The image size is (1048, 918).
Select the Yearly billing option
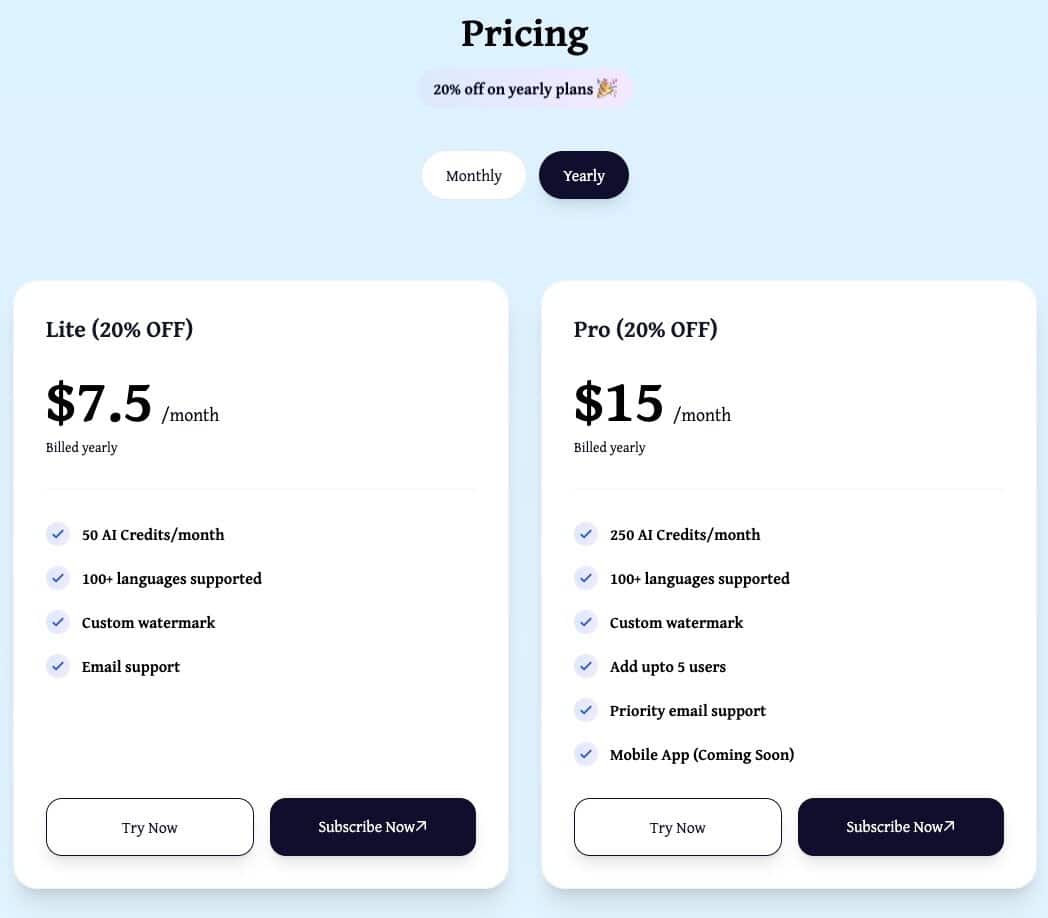point(583,175)
